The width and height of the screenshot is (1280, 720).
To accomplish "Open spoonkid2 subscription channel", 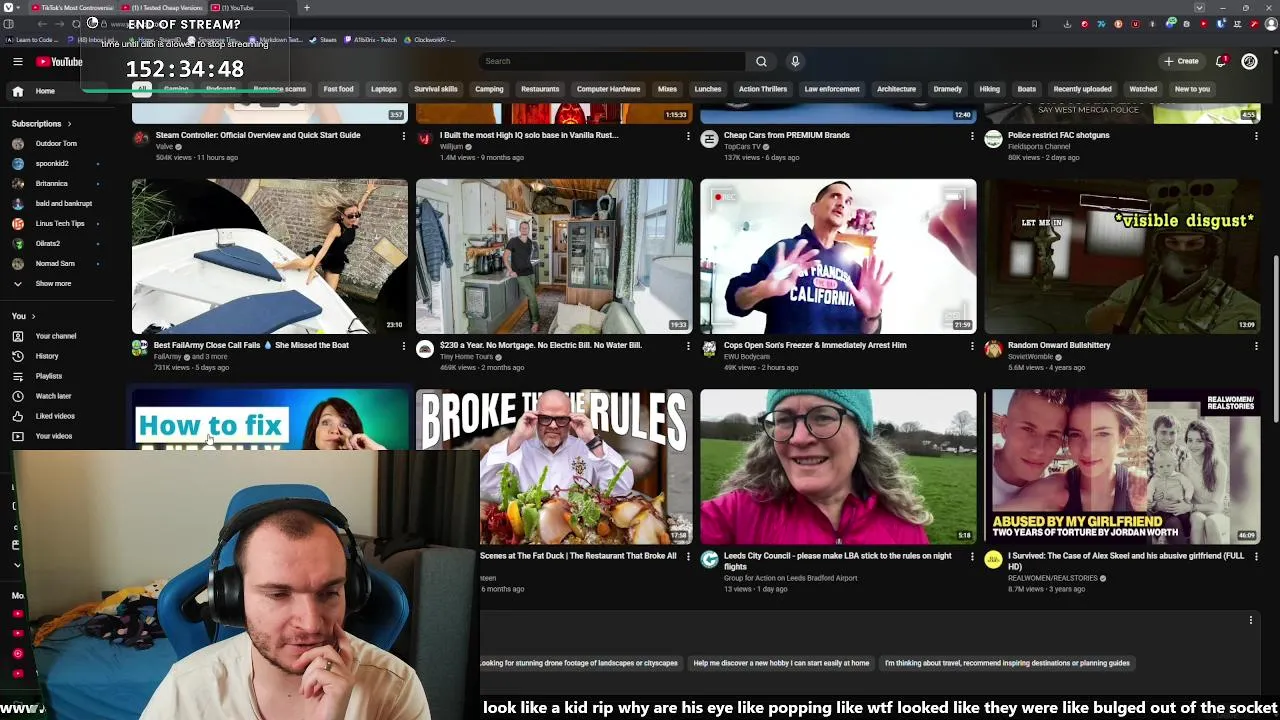I will [x=52, y=163].
